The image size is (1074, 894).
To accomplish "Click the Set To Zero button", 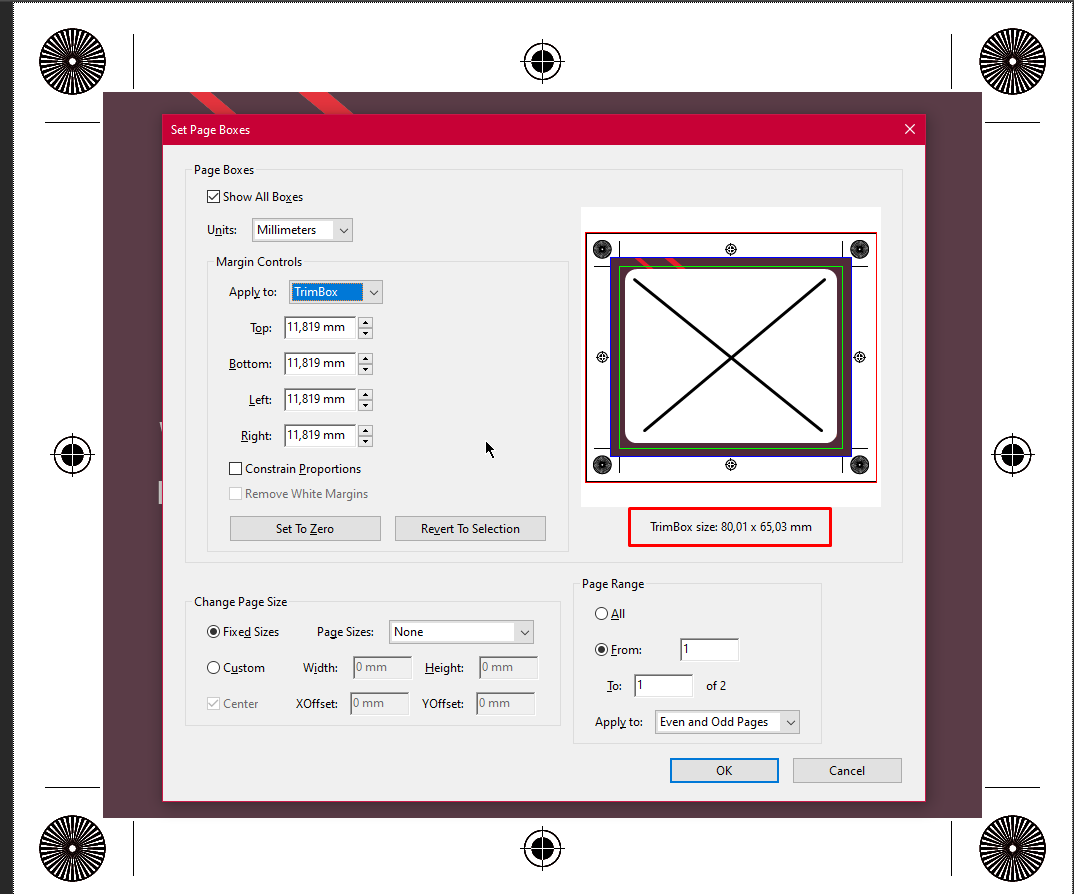I will [304, 528].
